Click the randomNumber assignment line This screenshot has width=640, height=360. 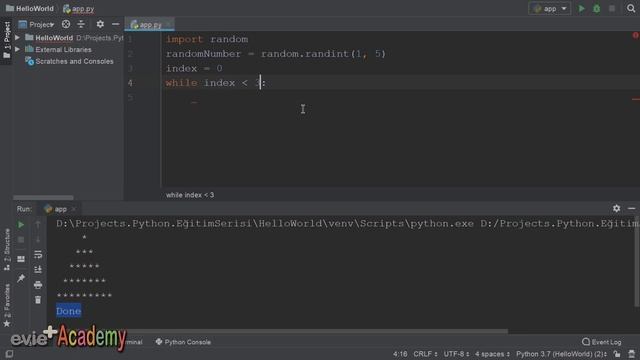(276, 54)
